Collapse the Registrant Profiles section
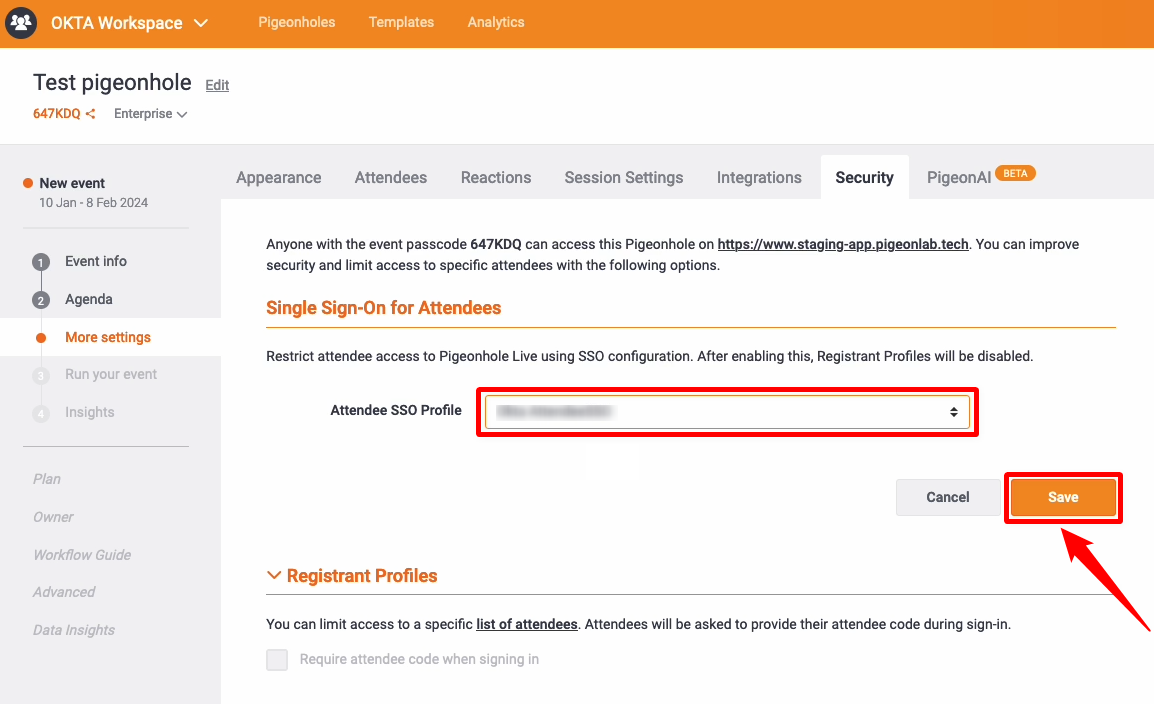This screenshot has width=1154, height=704. tap(274, 576)
